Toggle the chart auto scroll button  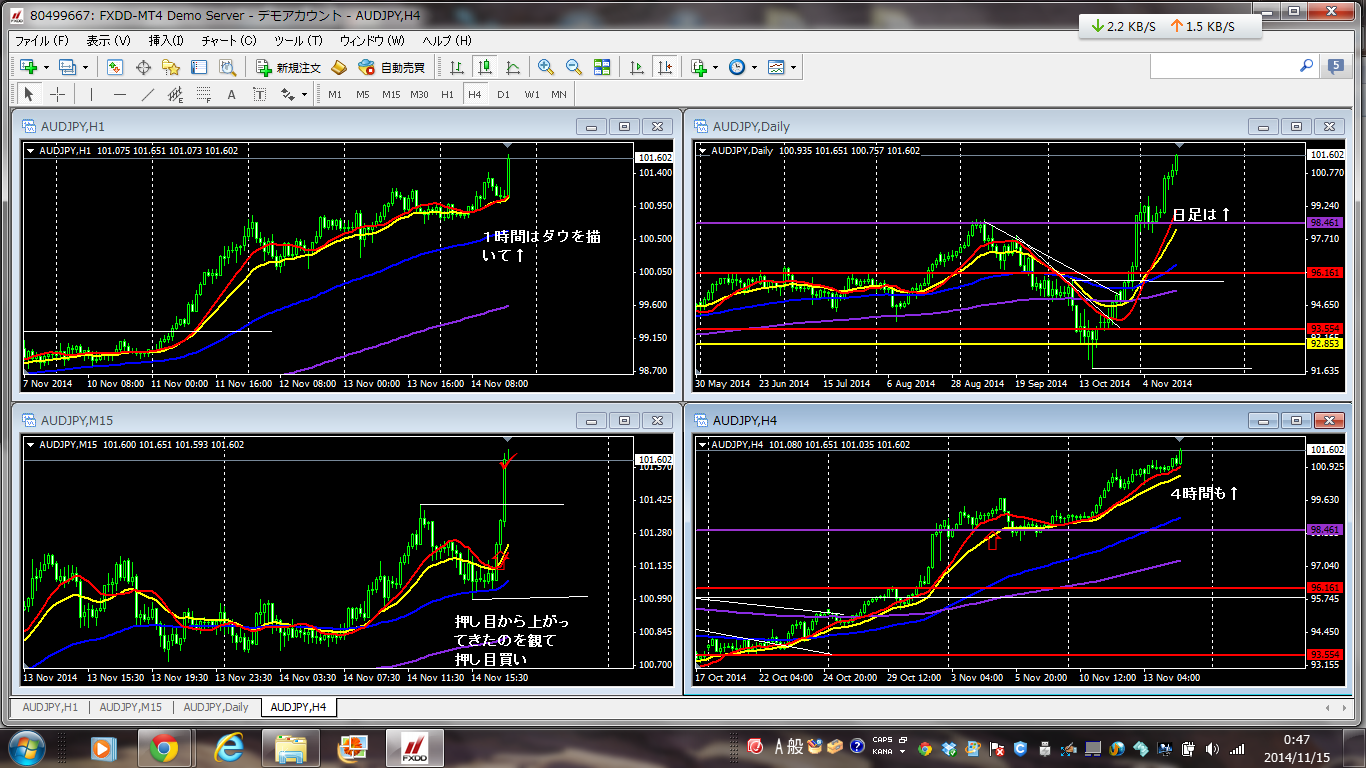(636, 67)
